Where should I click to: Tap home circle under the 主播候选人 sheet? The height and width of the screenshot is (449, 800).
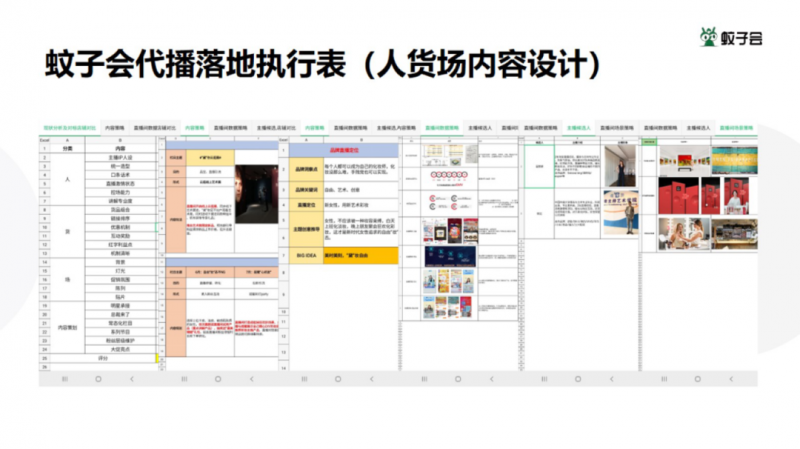[578, 379]
